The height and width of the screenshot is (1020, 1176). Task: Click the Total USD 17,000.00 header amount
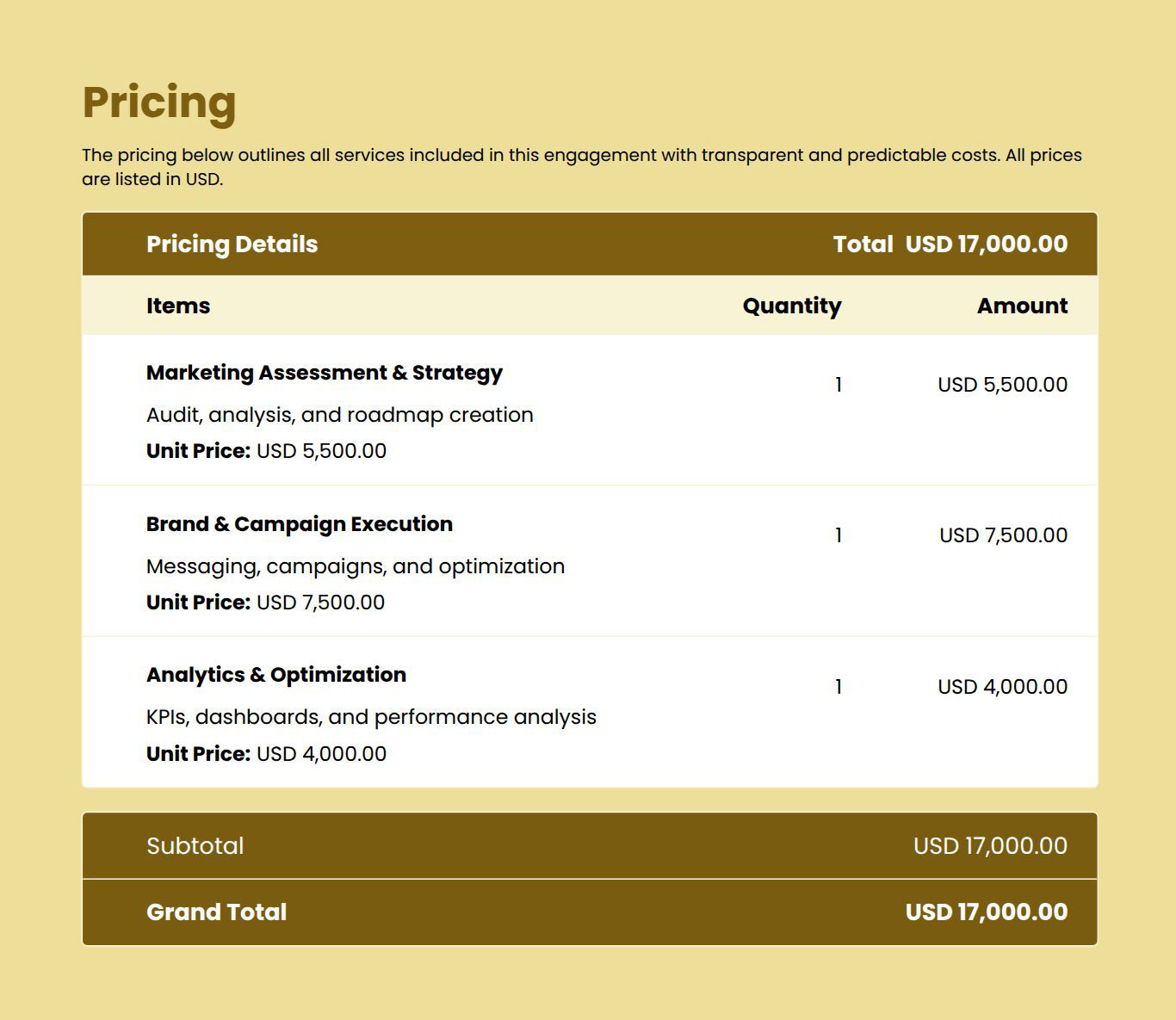(x=950, y=244)
